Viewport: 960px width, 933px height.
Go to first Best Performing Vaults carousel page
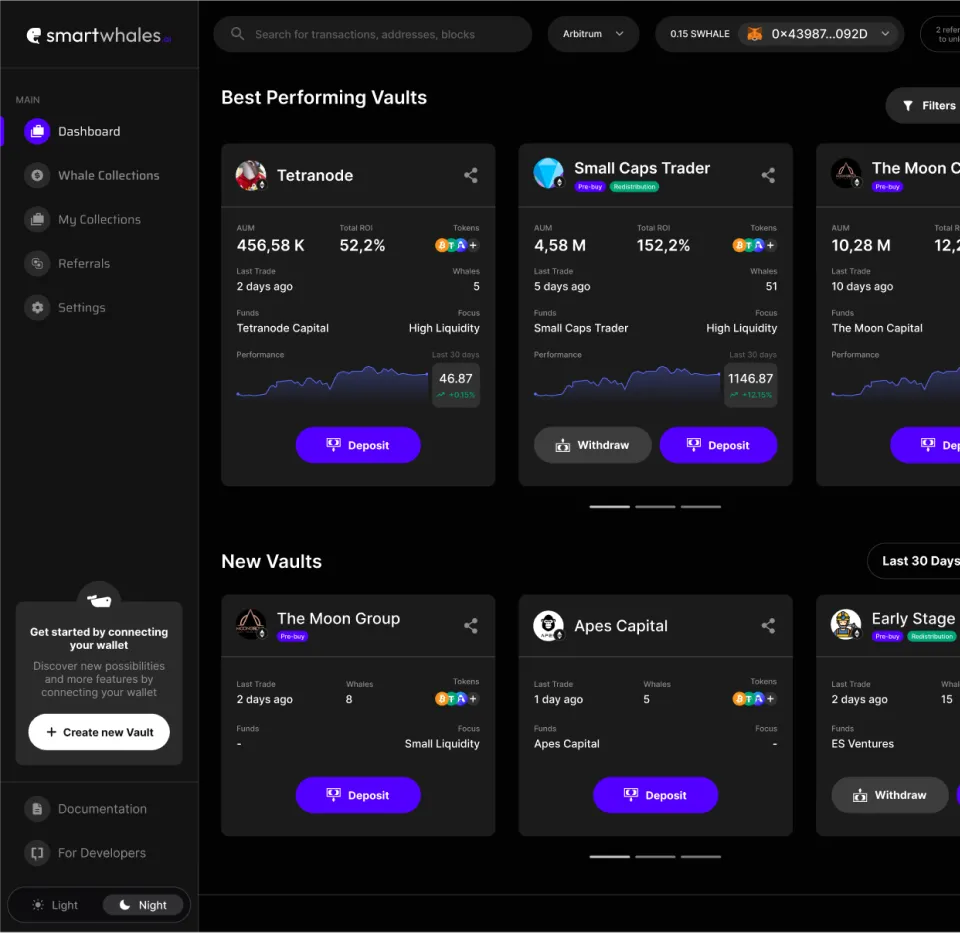[x=610, y=507]
